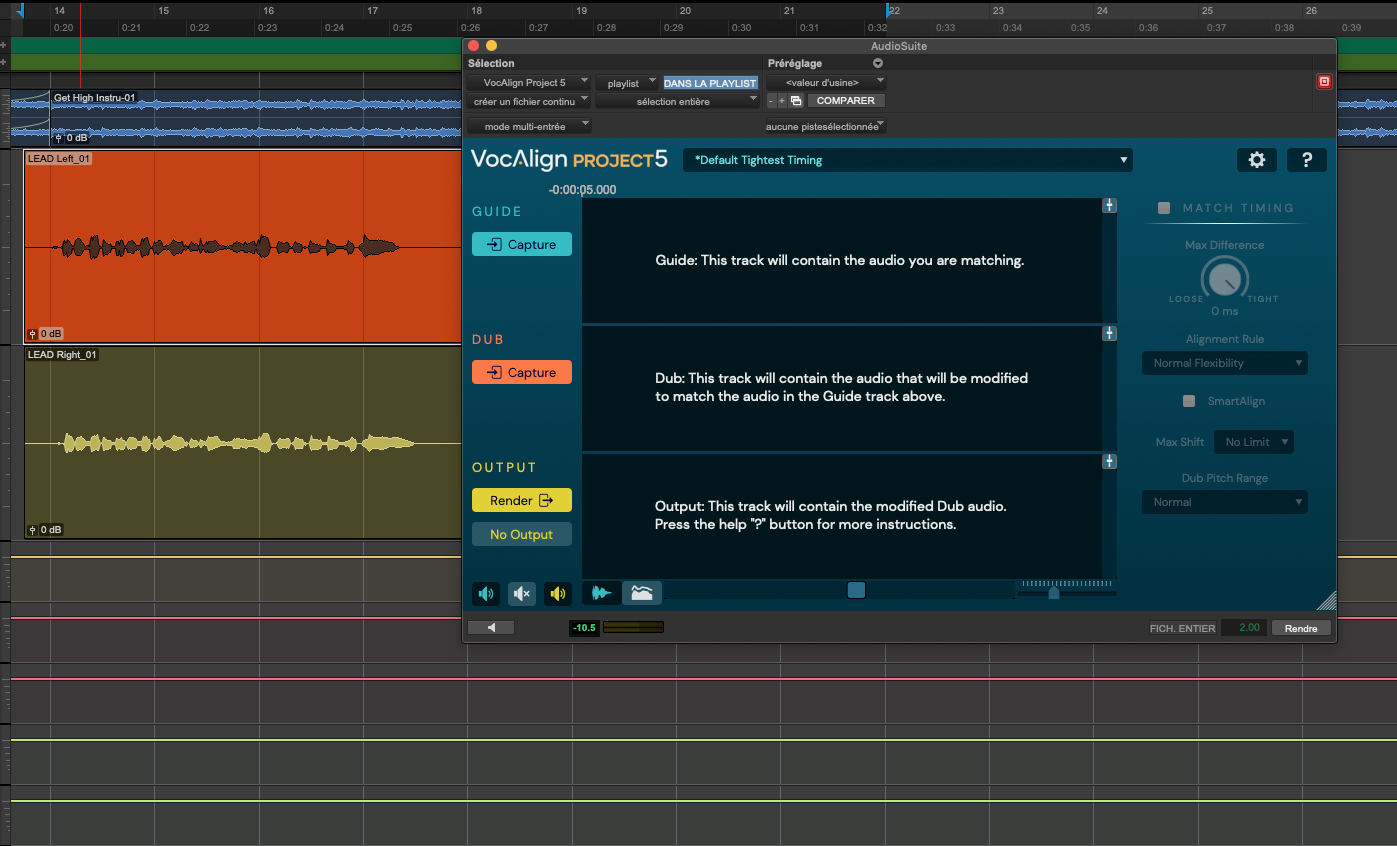This screenshot has height=846, width=1397.
Task: Open mode multi-entrée dropdown
Action: (x=528, y=126)
